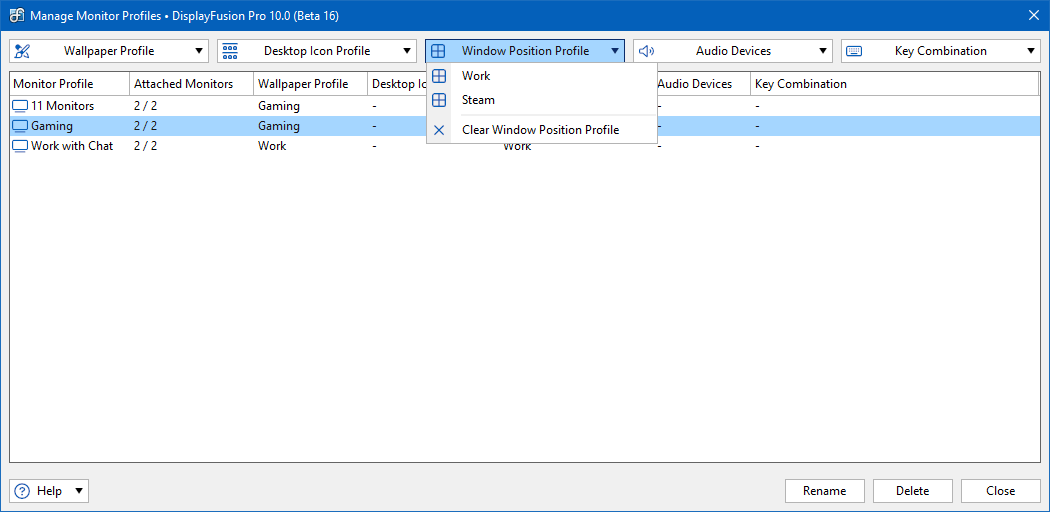Click the Close button at bottom right

coord(1000,491)
